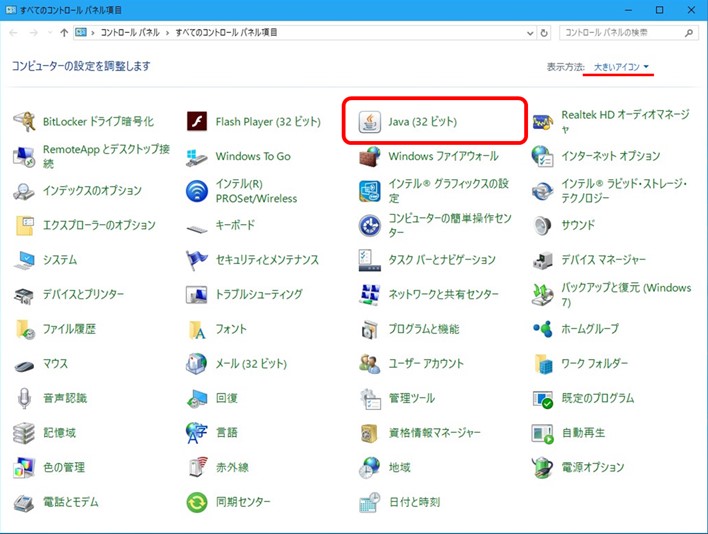Open the トラブルシューティング icon

[197, 295]
